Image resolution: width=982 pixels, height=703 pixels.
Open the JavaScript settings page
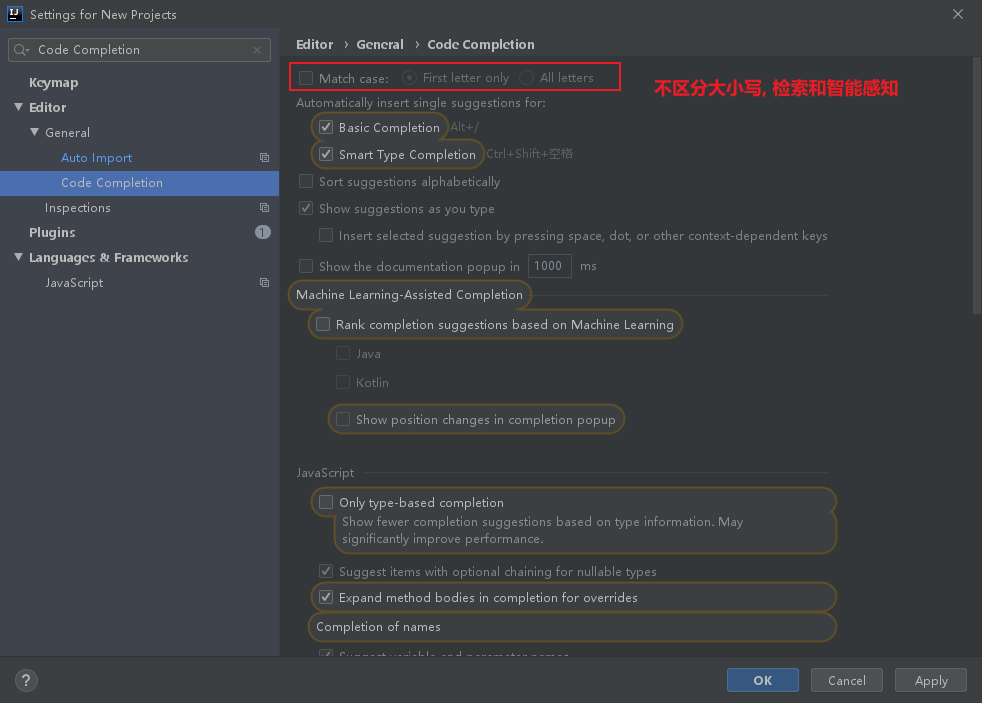(74, 283)
